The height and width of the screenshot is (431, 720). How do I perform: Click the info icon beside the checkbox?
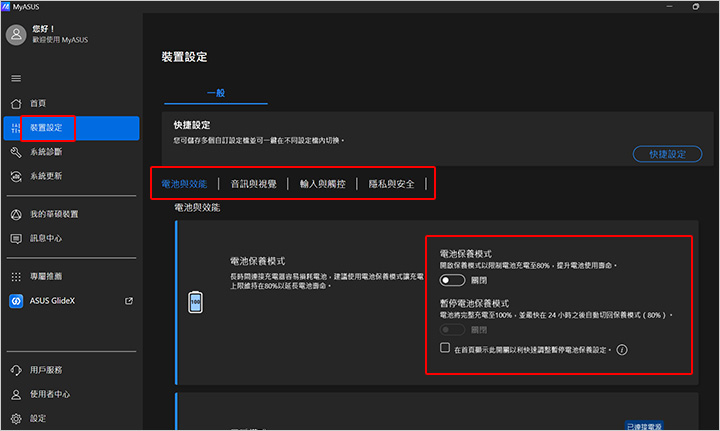coord(622,350)
